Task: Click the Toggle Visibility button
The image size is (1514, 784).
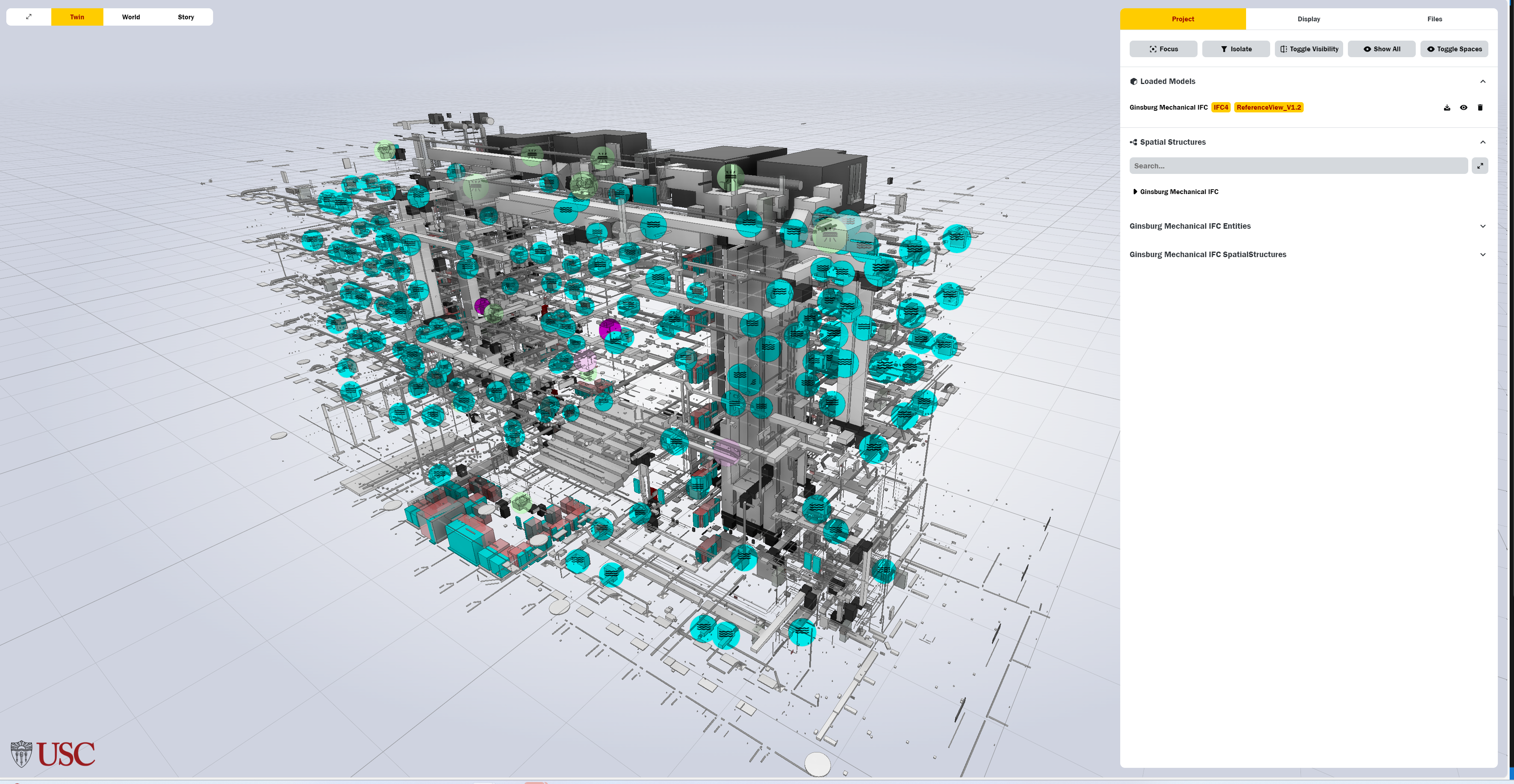Action: [1308, 49]
